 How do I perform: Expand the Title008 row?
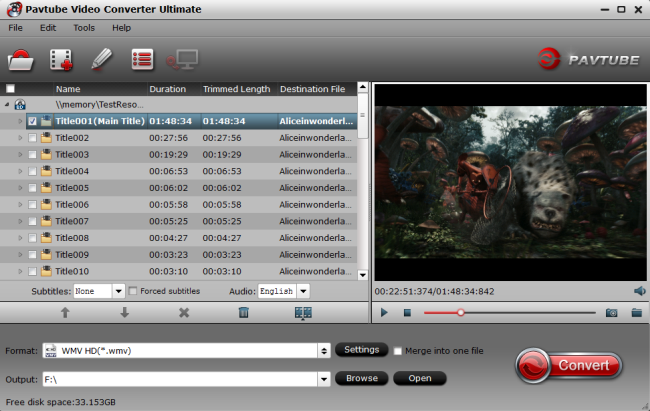click(20, 238)
